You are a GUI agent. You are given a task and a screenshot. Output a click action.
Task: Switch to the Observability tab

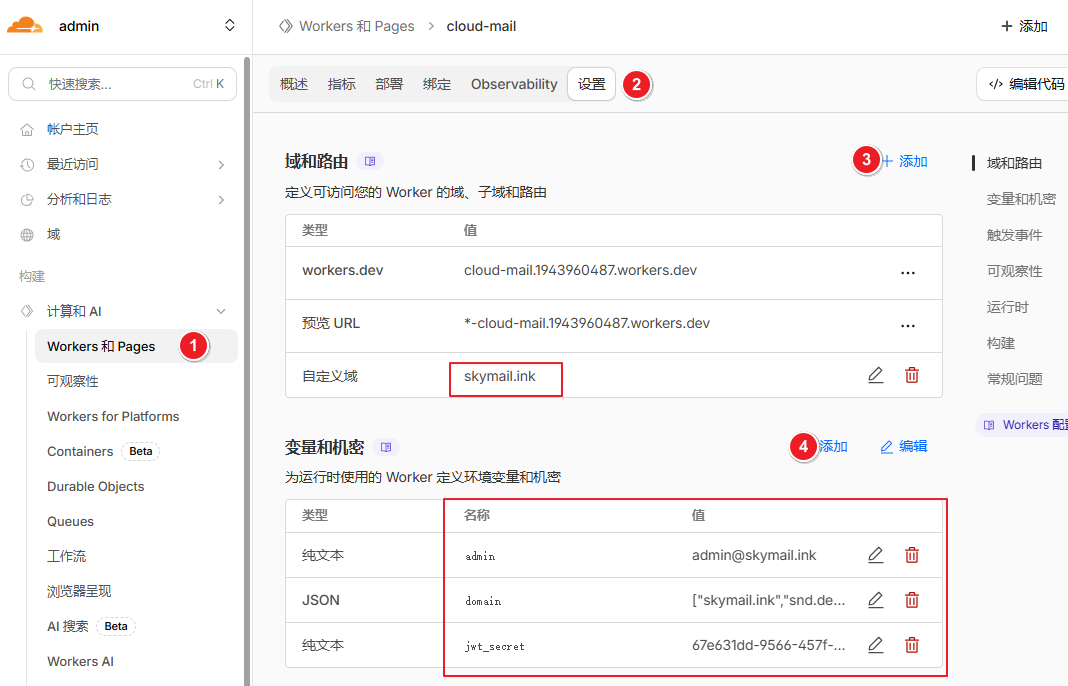coord(514,84)
